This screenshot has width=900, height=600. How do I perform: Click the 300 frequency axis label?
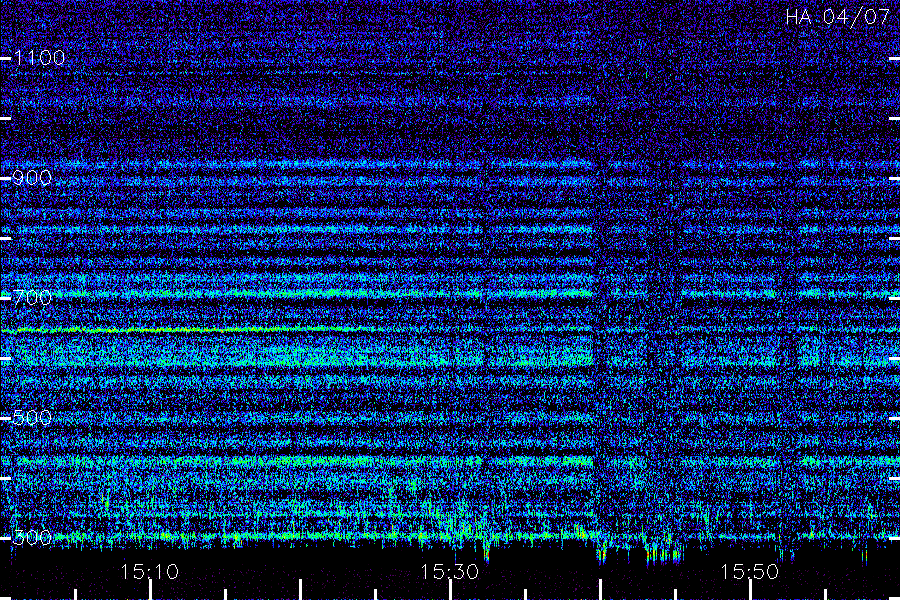click(x=32, y=538)
